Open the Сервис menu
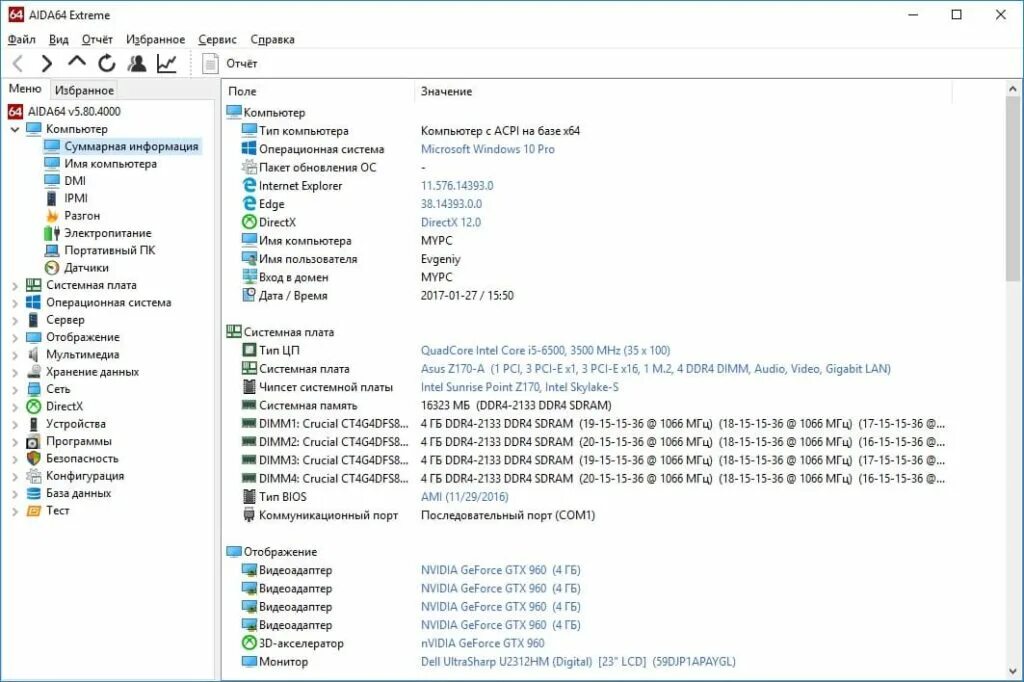Viewport: 1024px width, 682px height. [x=219, y=38]
